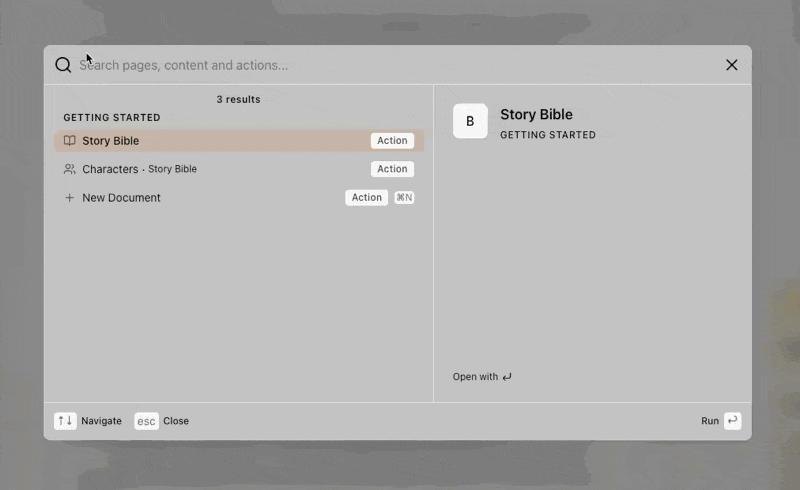The image size is (800, 490).
Task: Click Action badge on Characters row
Action: pyautogui.click(x=392, y=169)
